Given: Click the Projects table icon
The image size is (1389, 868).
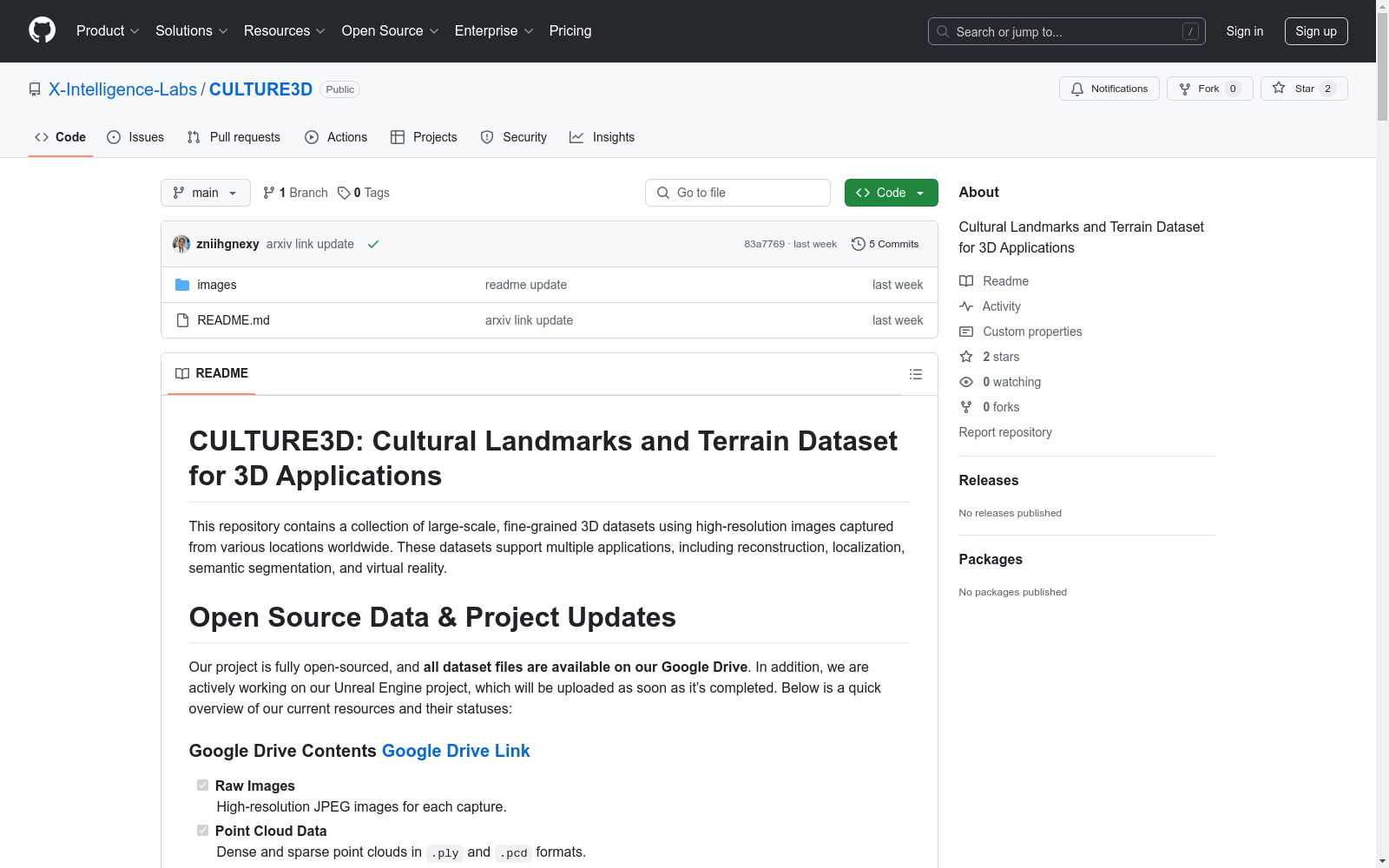Looking at the screenshot, I should 398,137.
